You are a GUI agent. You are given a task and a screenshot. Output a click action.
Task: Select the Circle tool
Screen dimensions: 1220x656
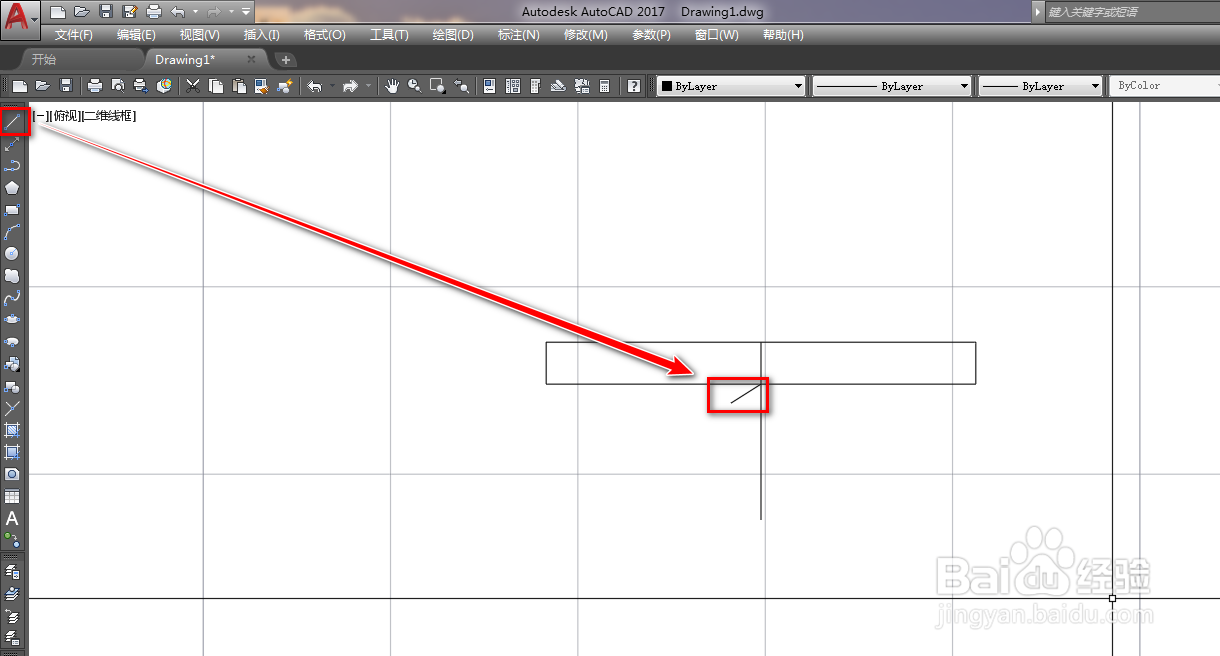pos(12,253)
